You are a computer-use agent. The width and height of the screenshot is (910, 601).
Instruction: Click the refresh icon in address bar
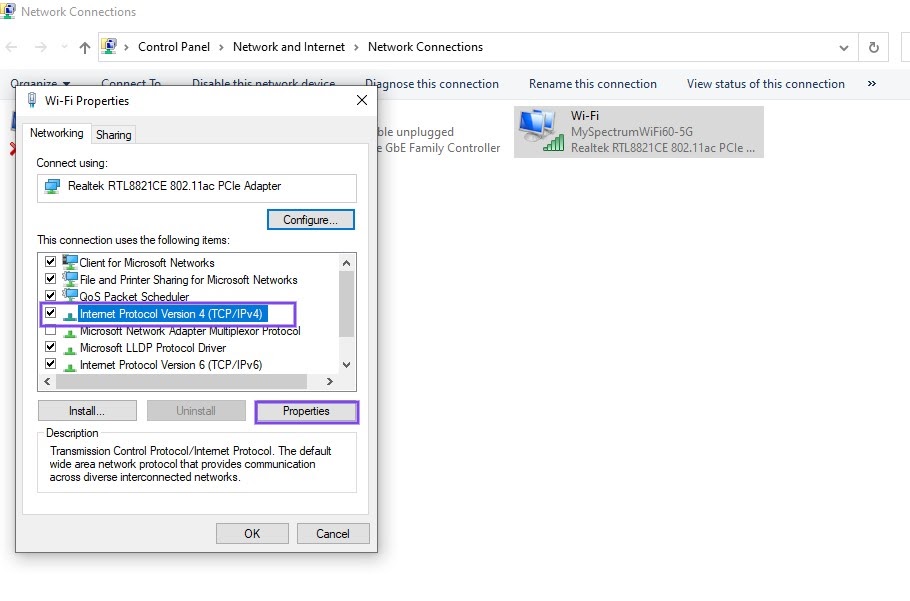coord(873,47)
